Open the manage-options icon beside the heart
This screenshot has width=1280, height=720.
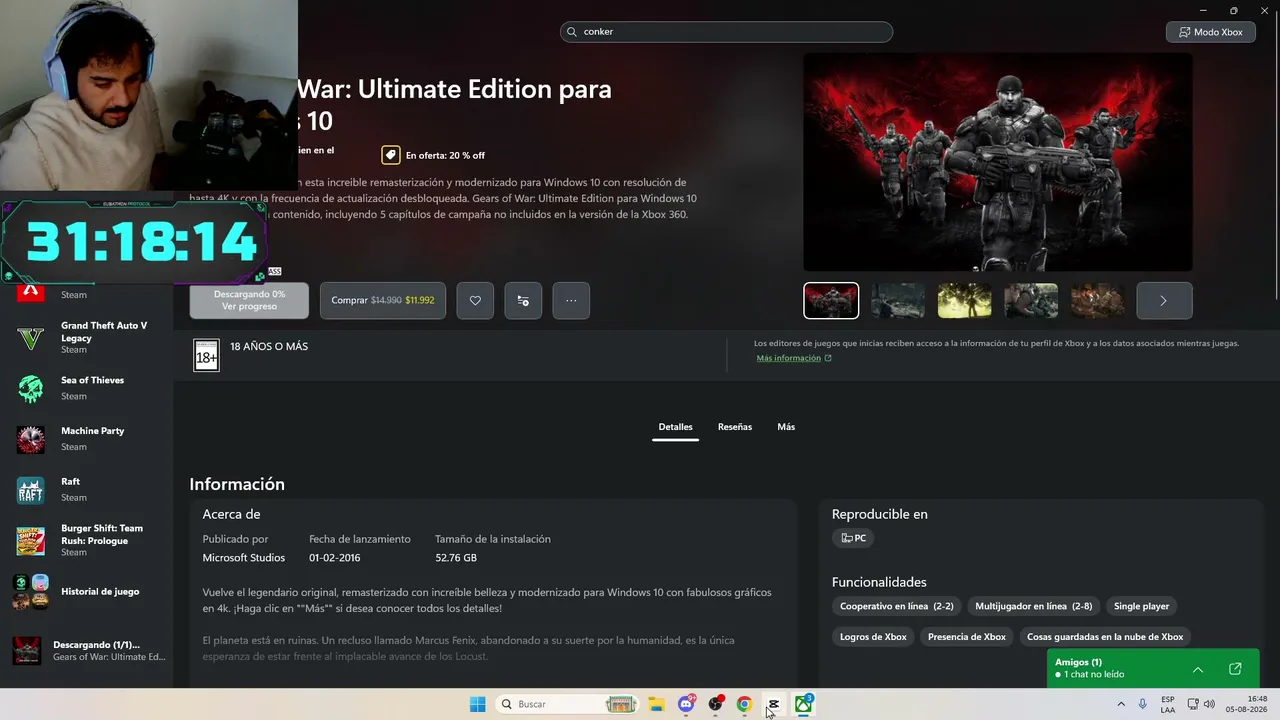(523, 300)
